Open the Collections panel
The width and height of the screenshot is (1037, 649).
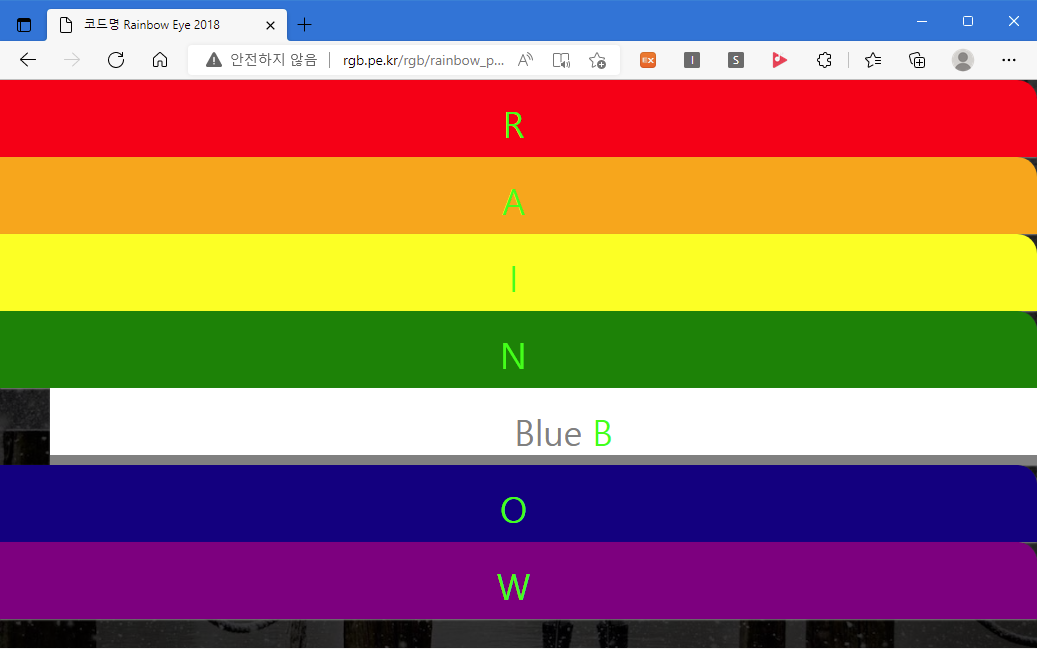(x=917, y=60)
